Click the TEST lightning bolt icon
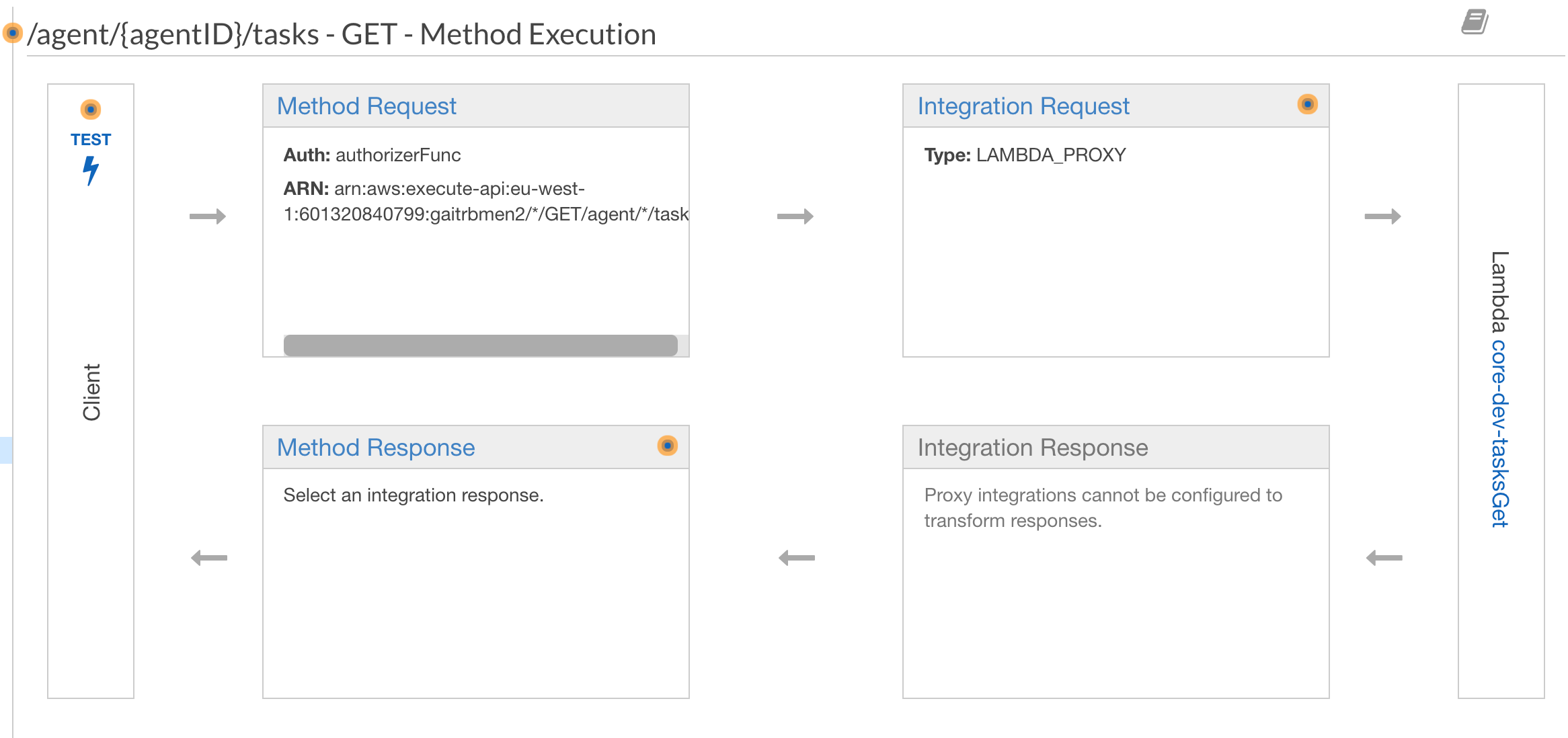1568x738 pixels. (x=91, y=170)
